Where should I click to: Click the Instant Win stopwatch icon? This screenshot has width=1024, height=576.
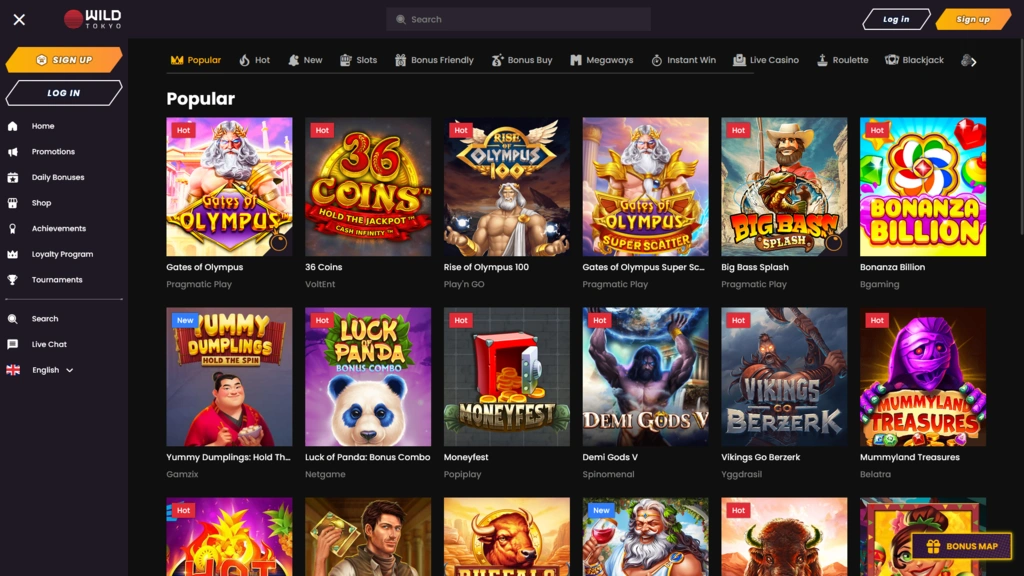(656, 60)
